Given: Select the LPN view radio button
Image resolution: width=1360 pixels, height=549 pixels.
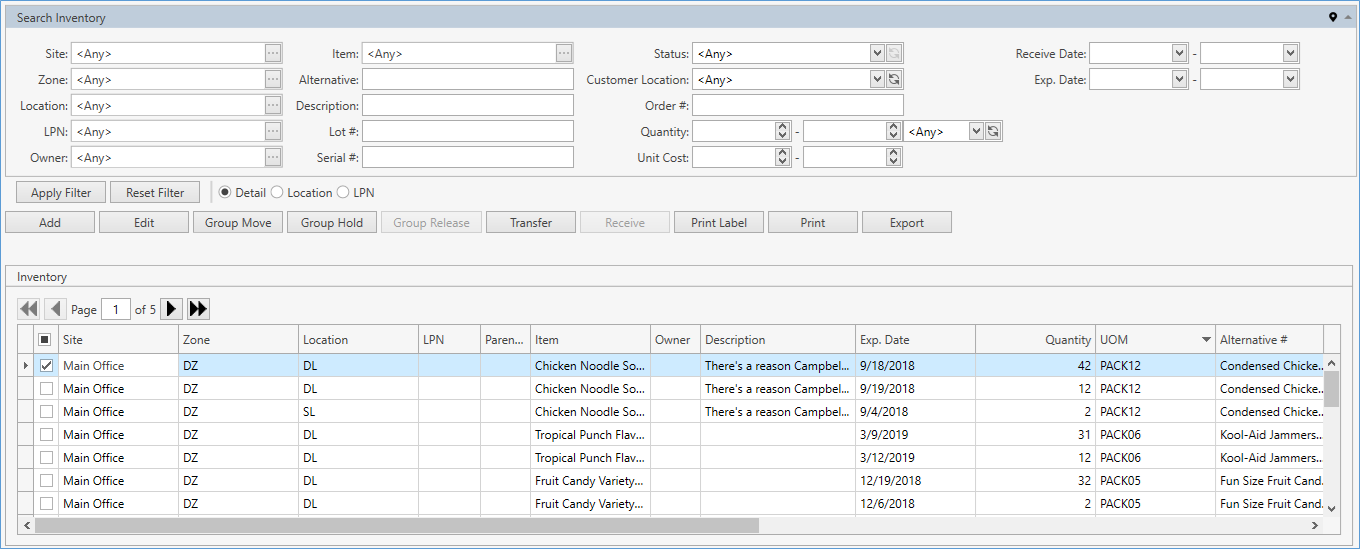Looking at the screenshot, I should (x=344, y=193).
